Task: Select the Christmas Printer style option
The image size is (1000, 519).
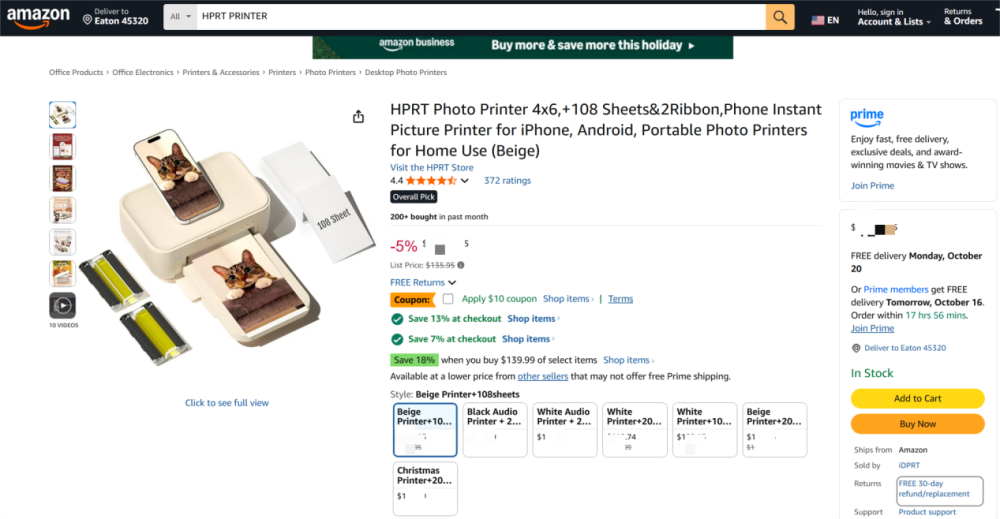Action: point(425,488)
